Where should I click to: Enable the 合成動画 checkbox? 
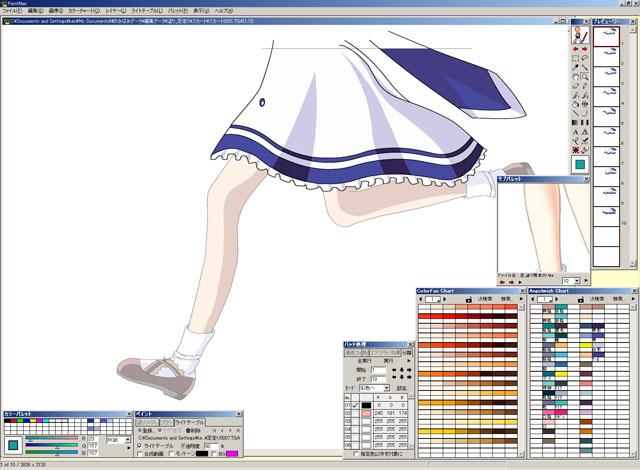[140, 454]
